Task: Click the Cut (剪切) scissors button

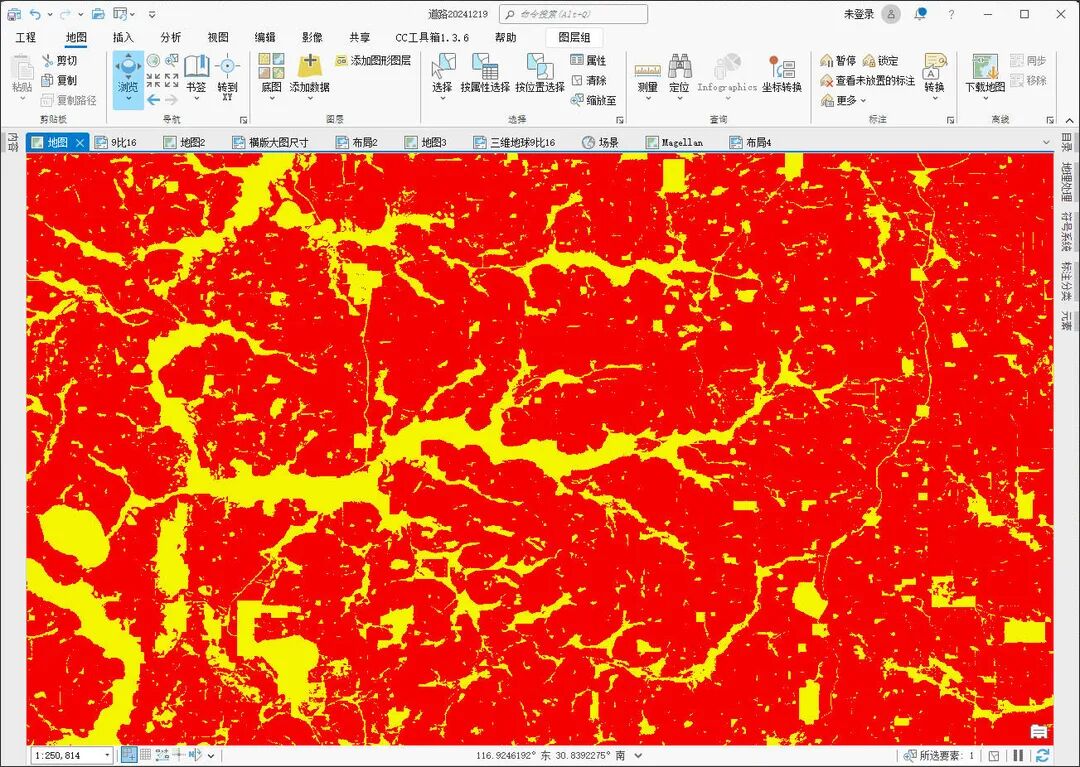Action: (x=59, y=61)
